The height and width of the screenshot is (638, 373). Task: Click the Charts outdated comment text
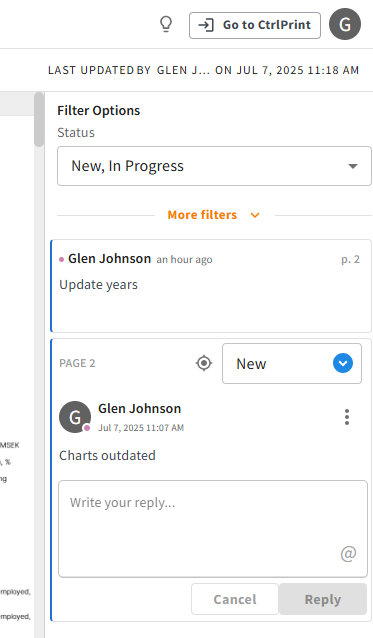click(x=107, y=455)
